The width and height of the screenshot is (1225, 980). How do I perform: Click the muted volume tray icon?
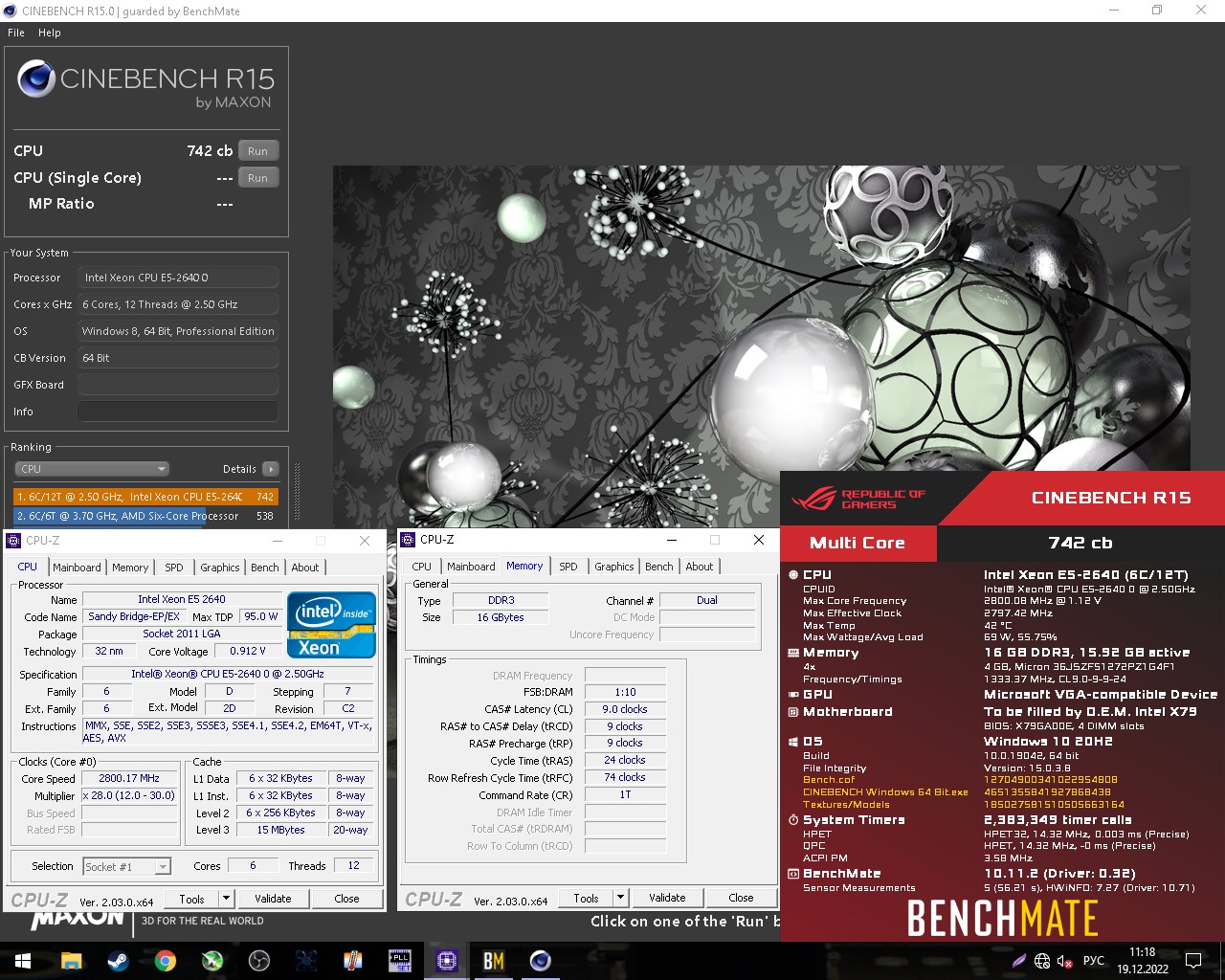click(1064, 961)
